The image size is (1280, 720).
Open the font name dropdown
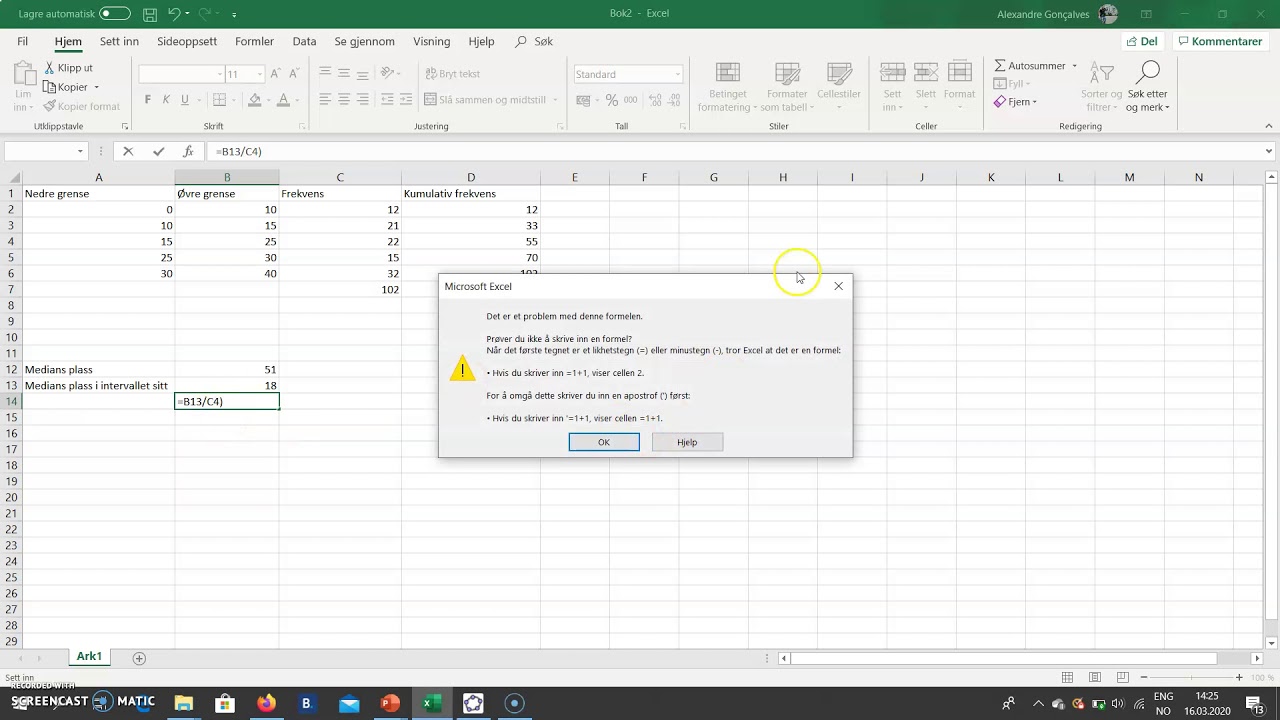point(220,74)
